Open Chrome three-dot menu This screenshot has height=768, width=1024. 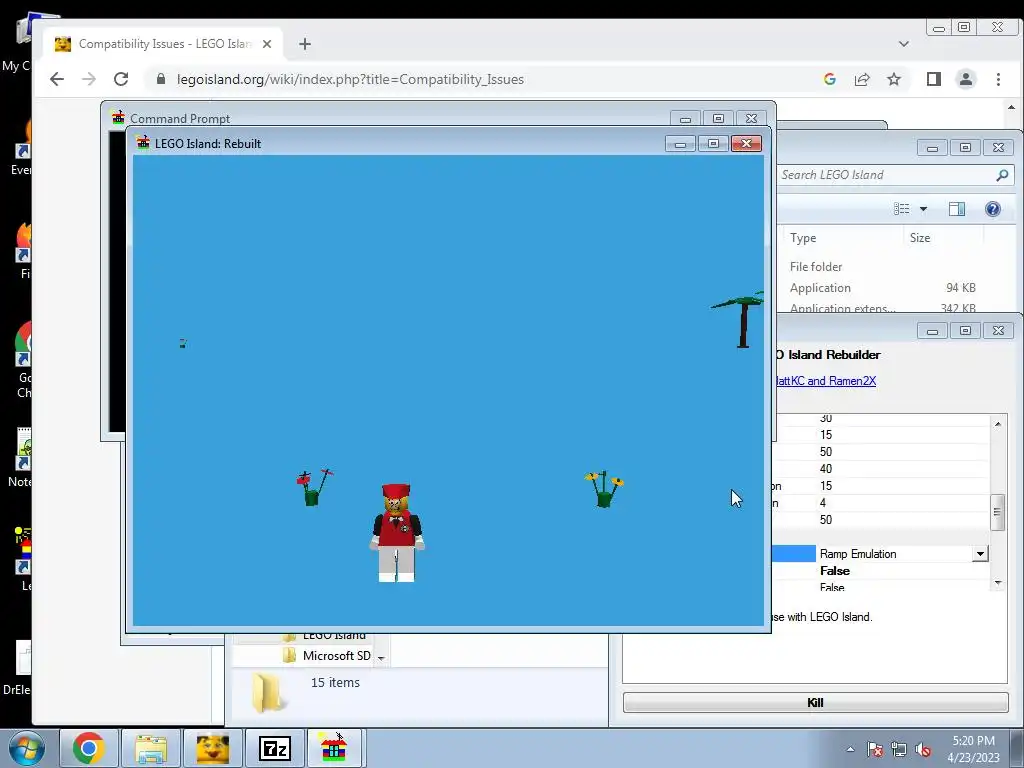[x=998, y=79]
